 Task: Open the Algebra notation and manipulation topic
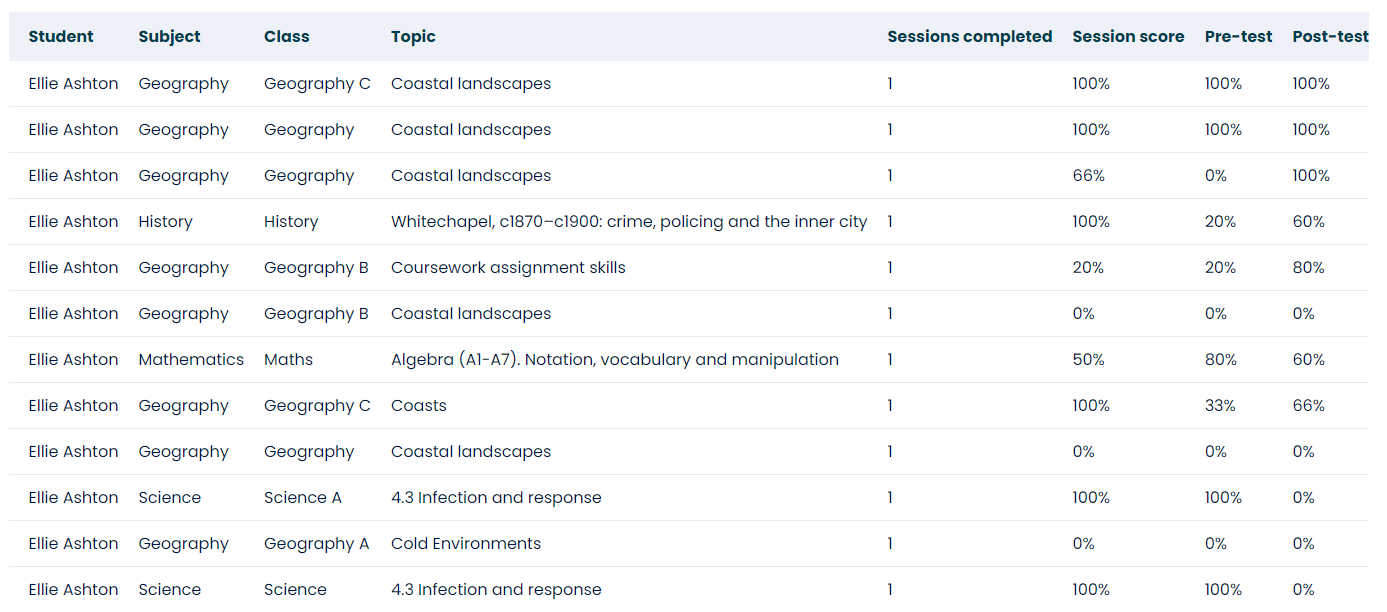coord(614,360)
